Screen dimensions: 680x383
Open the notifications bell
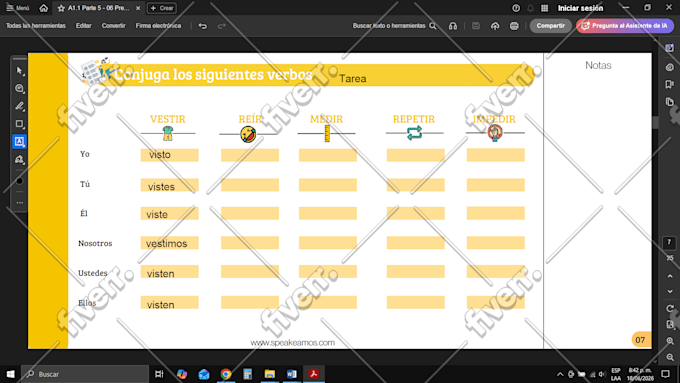[x=530, y=8]
